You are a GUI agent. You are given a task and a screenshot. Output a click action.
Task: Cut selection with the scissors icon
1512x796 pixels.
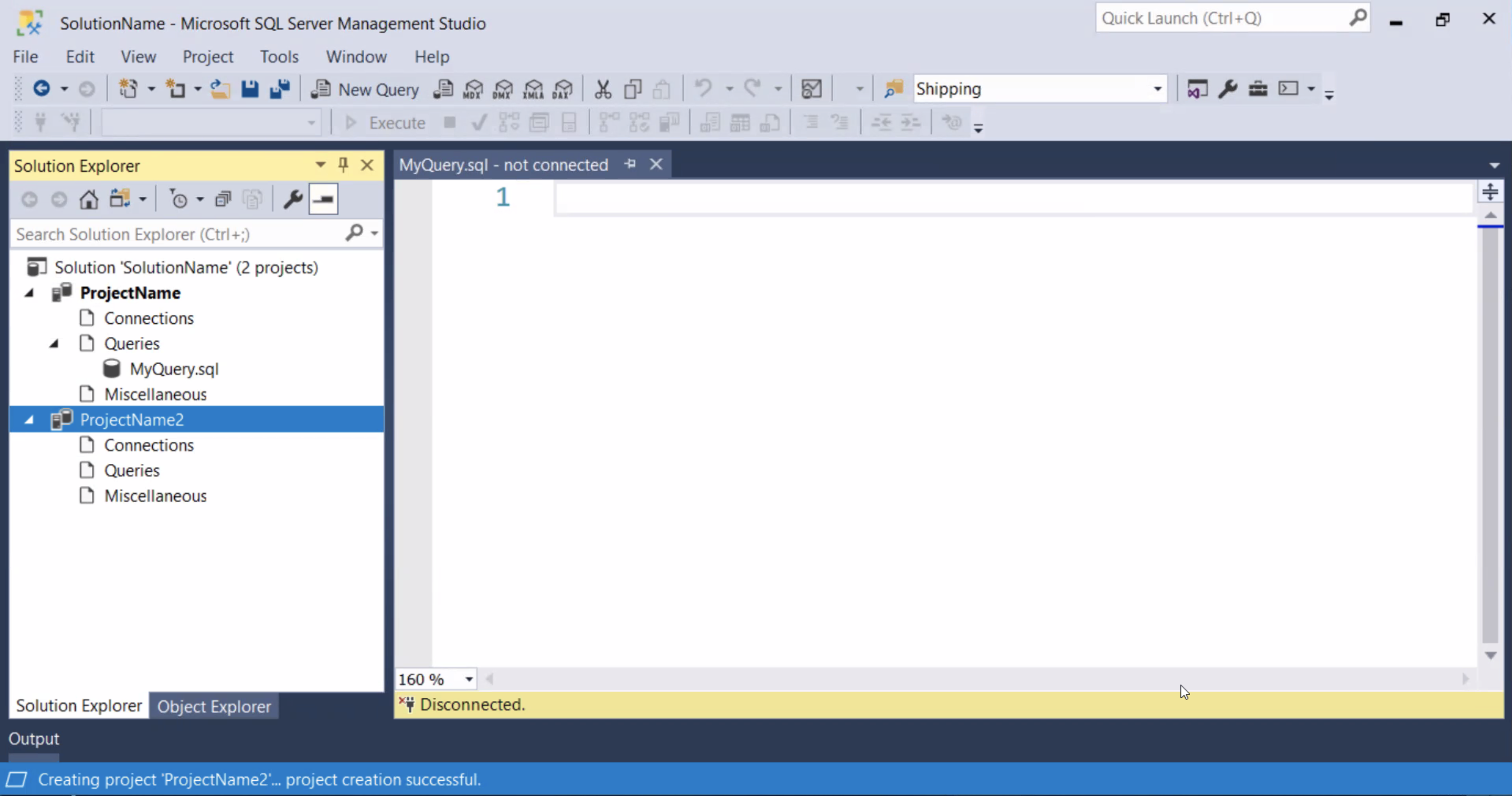pyautogui.click(x=603, y=89)
